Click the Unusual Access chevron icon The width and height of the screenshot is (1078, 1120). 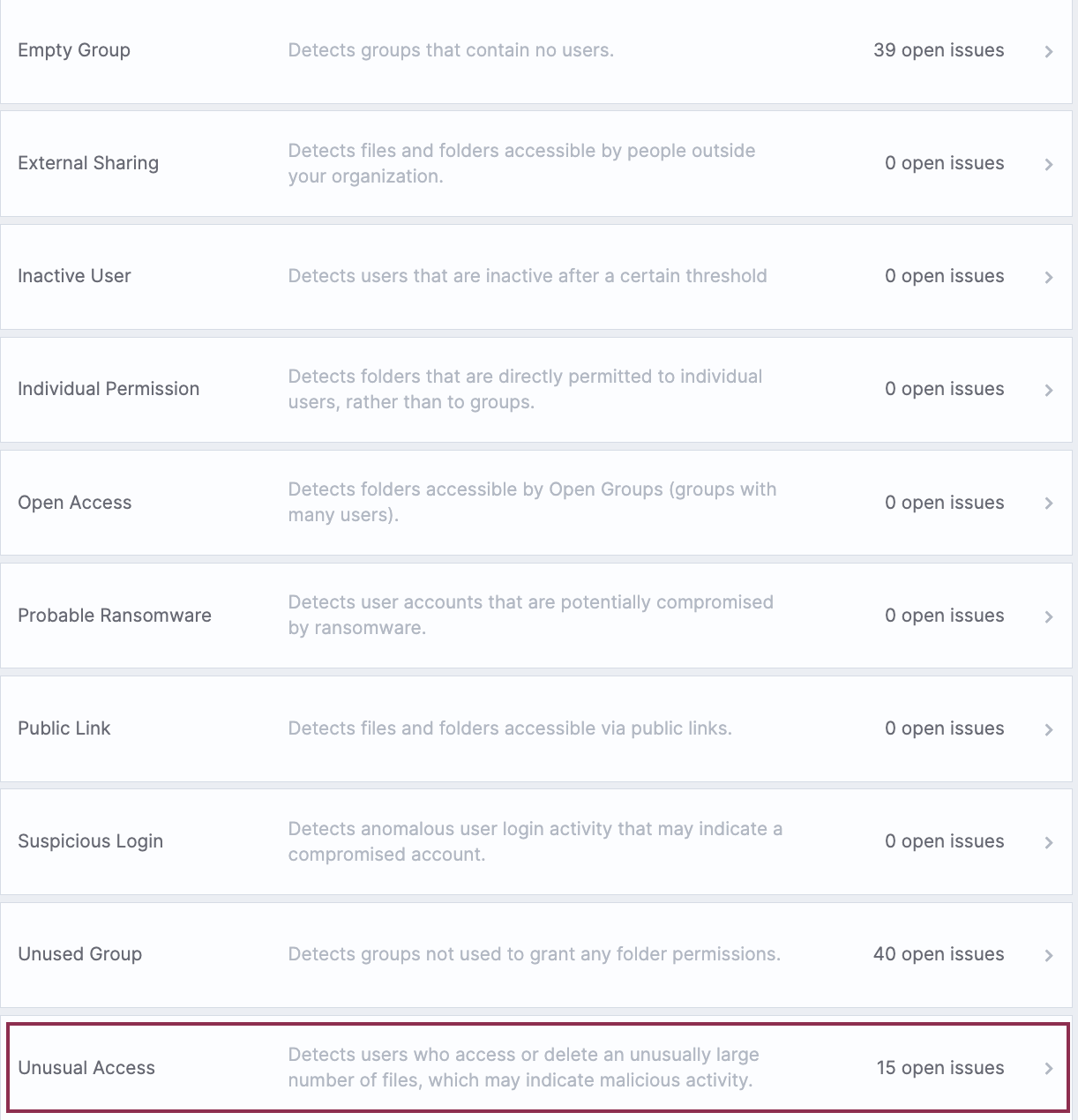click(1049, 1068)
